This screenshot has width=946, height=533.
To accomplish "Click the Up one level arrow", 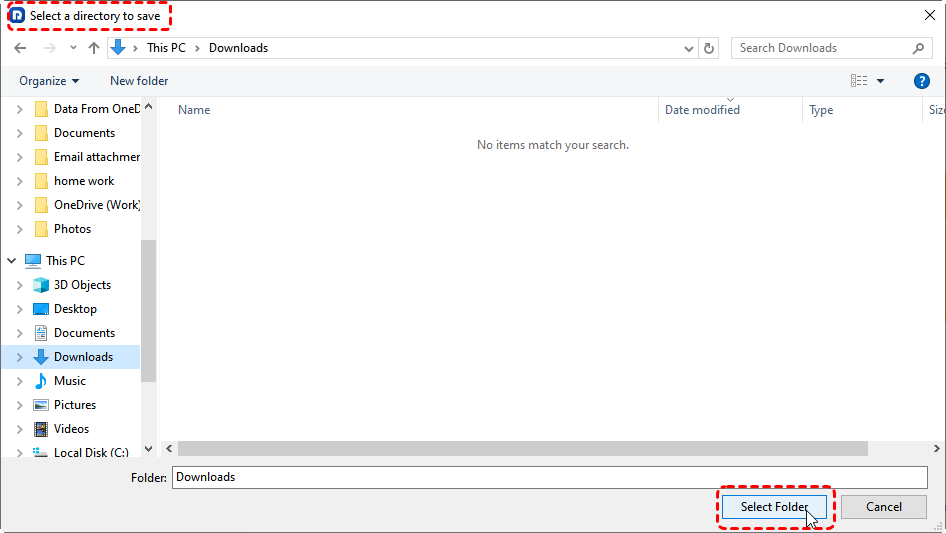I will pyautogui.click(x=94, y=48).
